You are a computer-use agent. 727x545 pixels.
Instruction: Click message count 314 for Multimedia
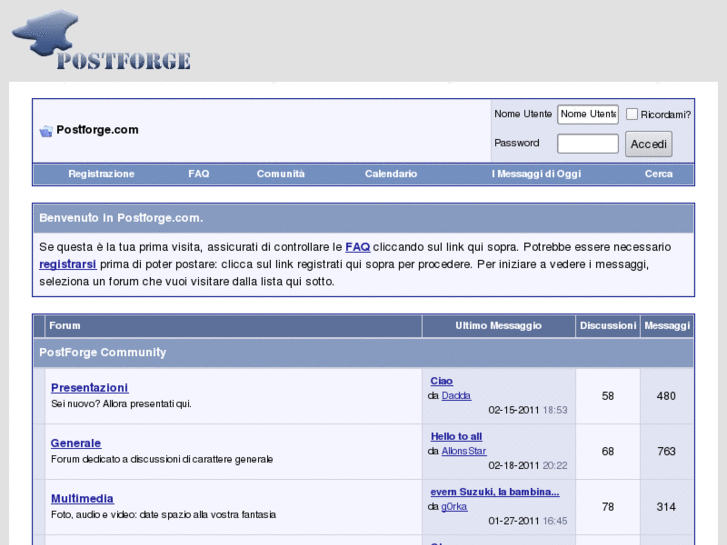[666, 507]
